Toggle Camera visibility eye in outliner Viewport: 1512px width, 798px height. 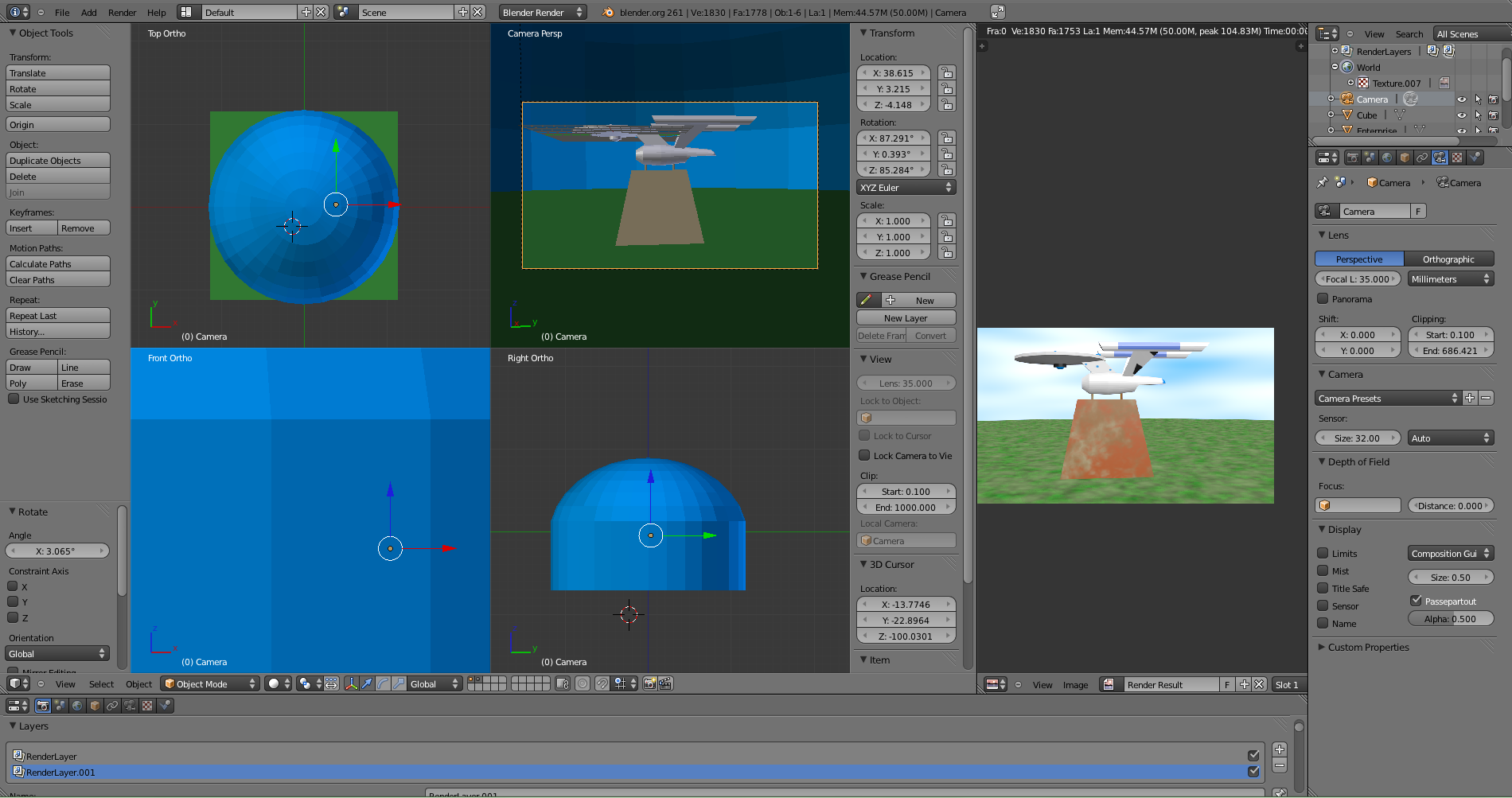coord(1461,99)
